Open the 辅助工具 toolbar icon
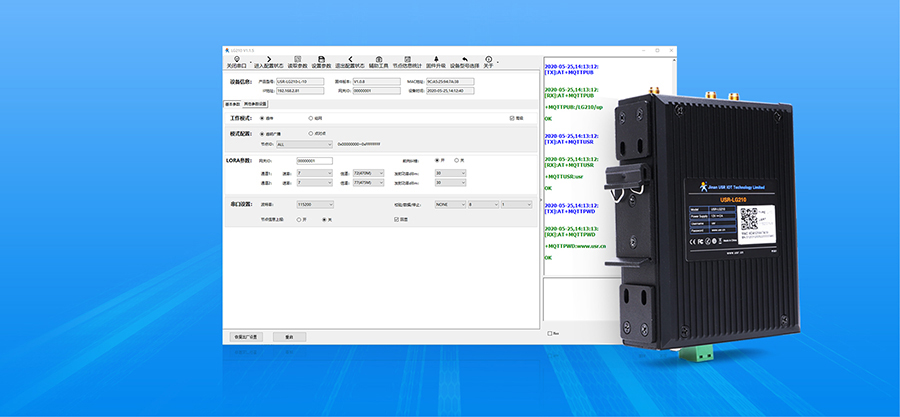Image resolution: width=900 pixels, height=417 pixels. (x=379, y=62)
